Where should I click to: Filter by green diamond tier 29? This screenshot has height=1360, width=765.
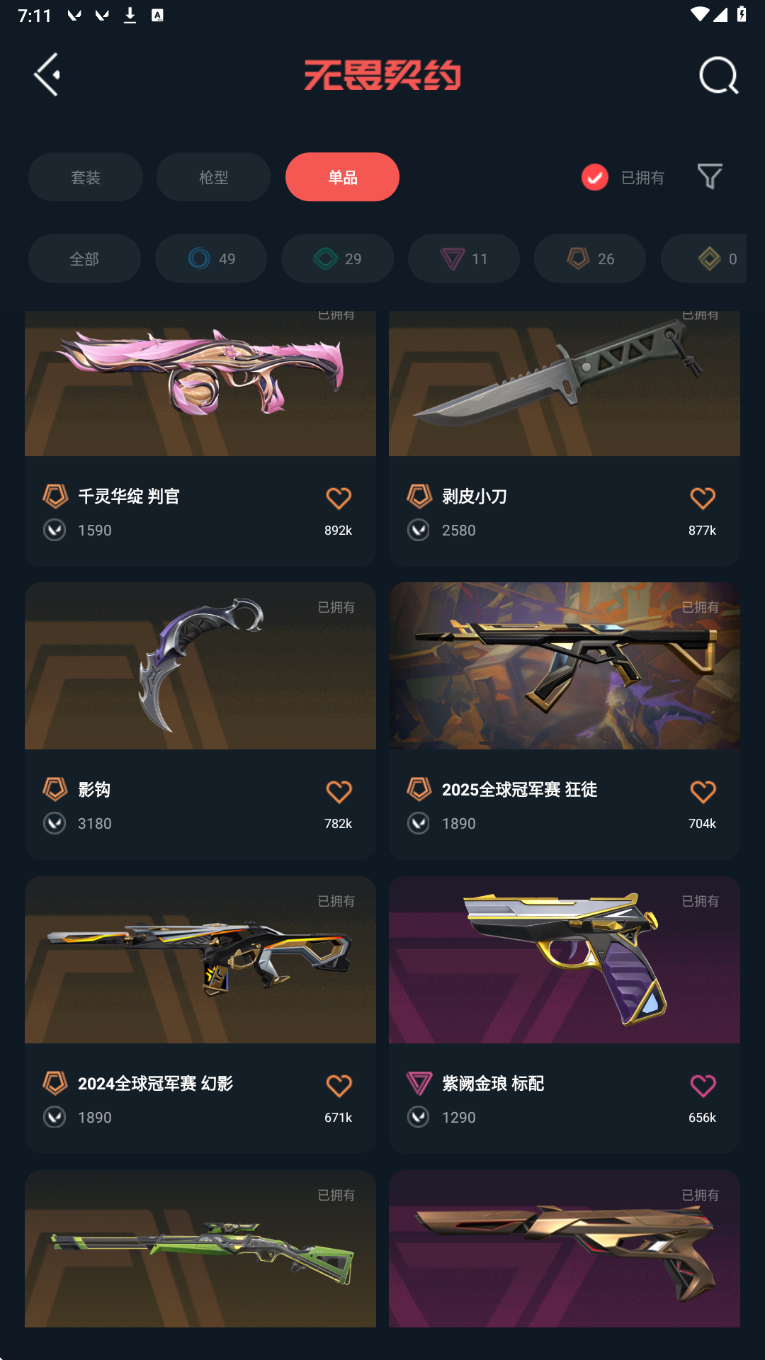[337, 259]
